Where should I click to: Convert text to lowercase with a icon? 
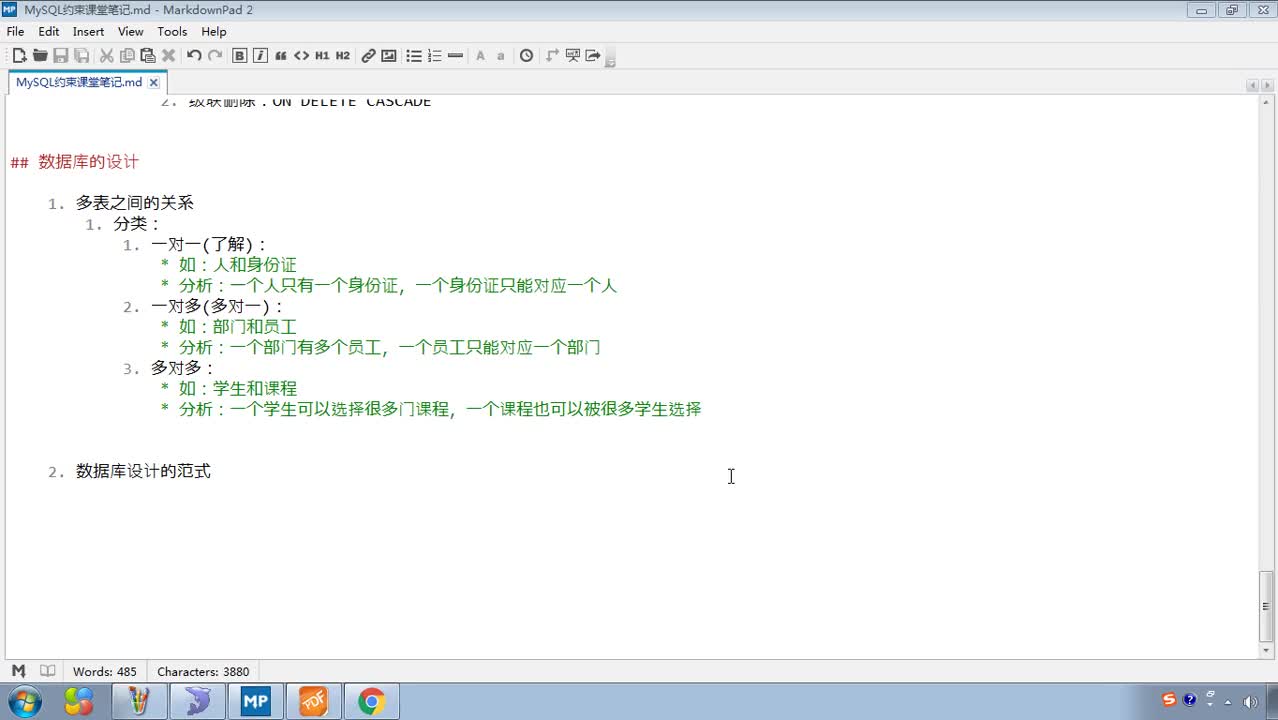501,56
